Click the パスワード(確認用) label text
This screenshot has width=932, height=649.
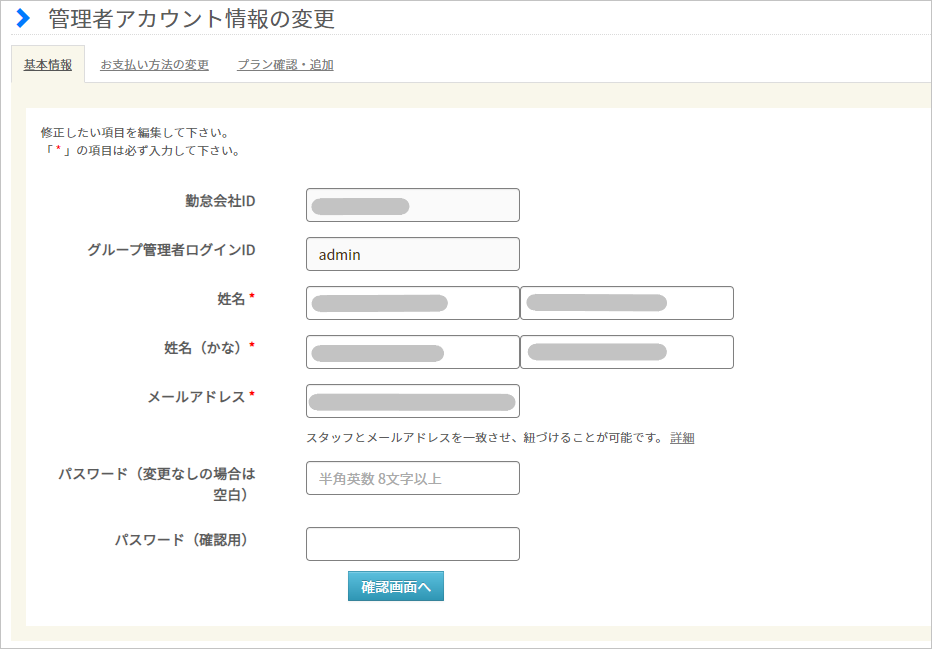tap(181, 540)
